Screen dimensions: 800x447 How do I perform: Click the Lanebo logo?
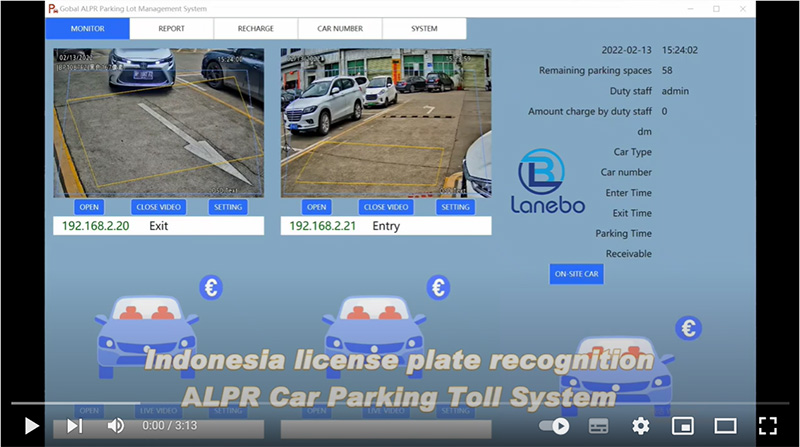coord(547,181)
